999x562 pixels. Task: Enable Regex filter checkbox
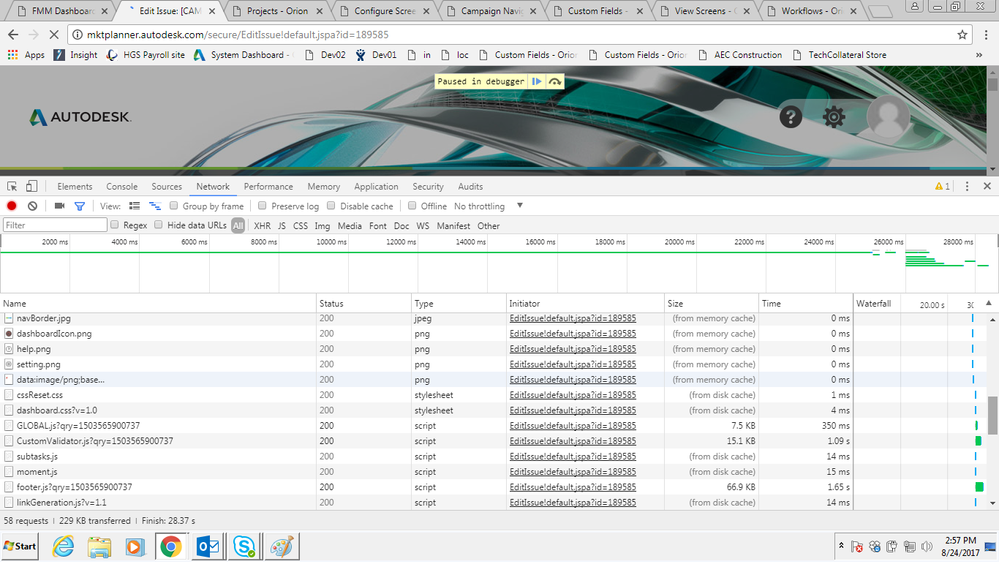pyautogui.click(x=114, y=225)
